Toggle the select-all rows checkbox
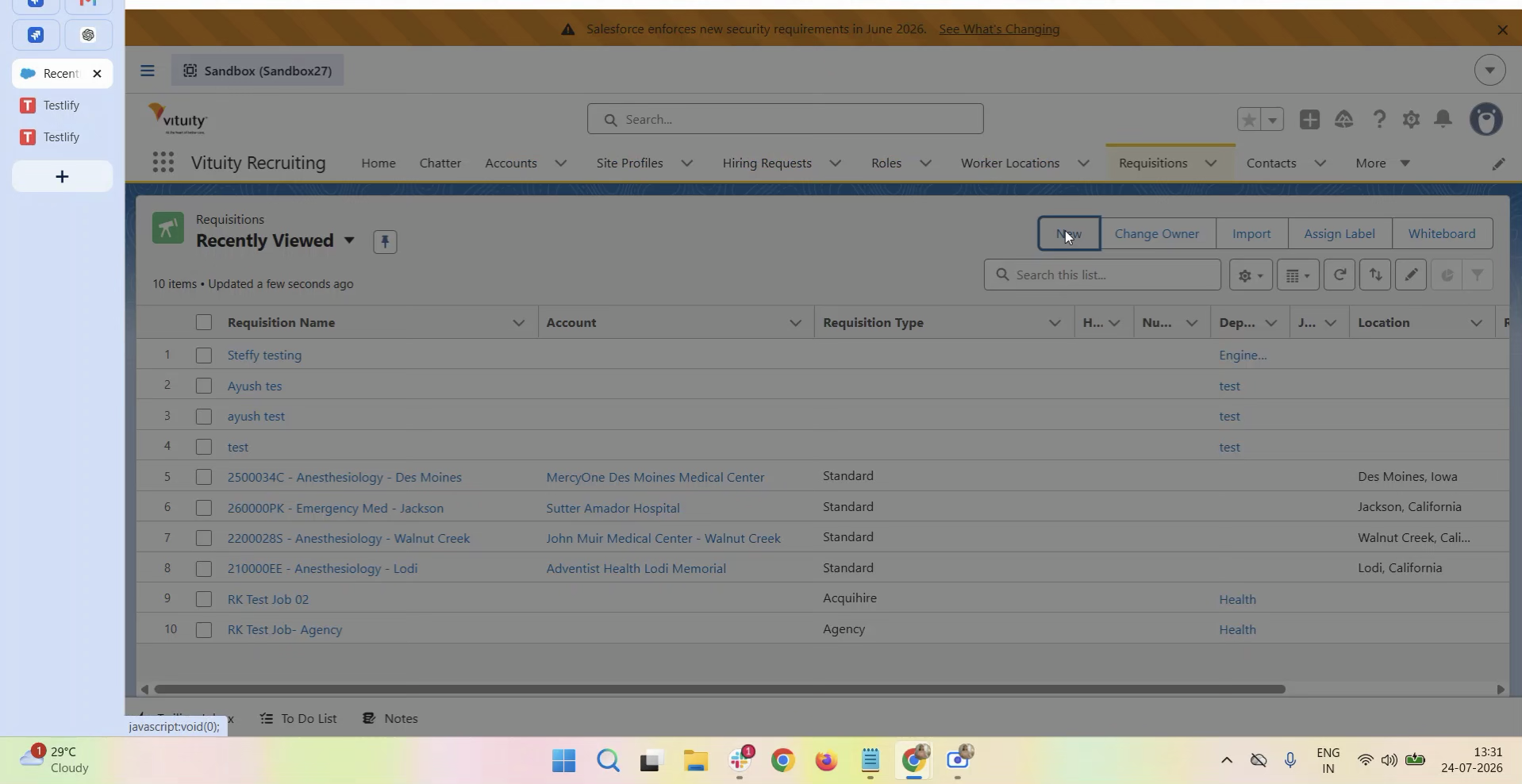 pos(204,322)
